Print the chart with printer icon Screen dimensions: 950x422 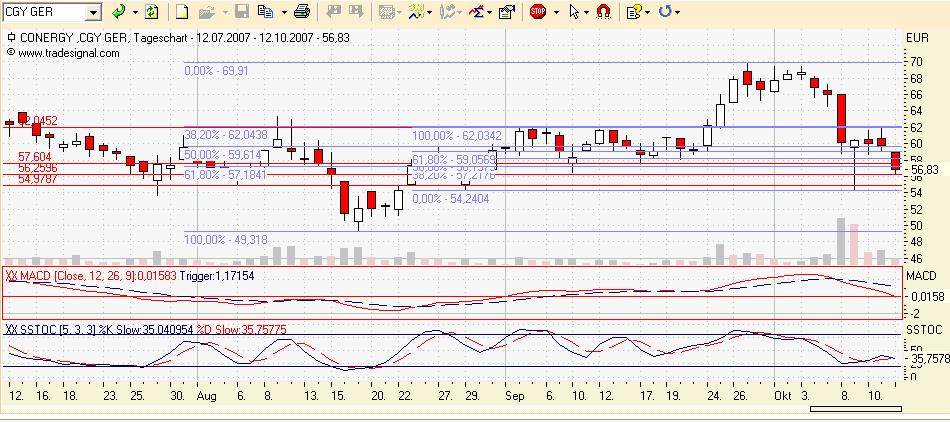click(302, 12)
